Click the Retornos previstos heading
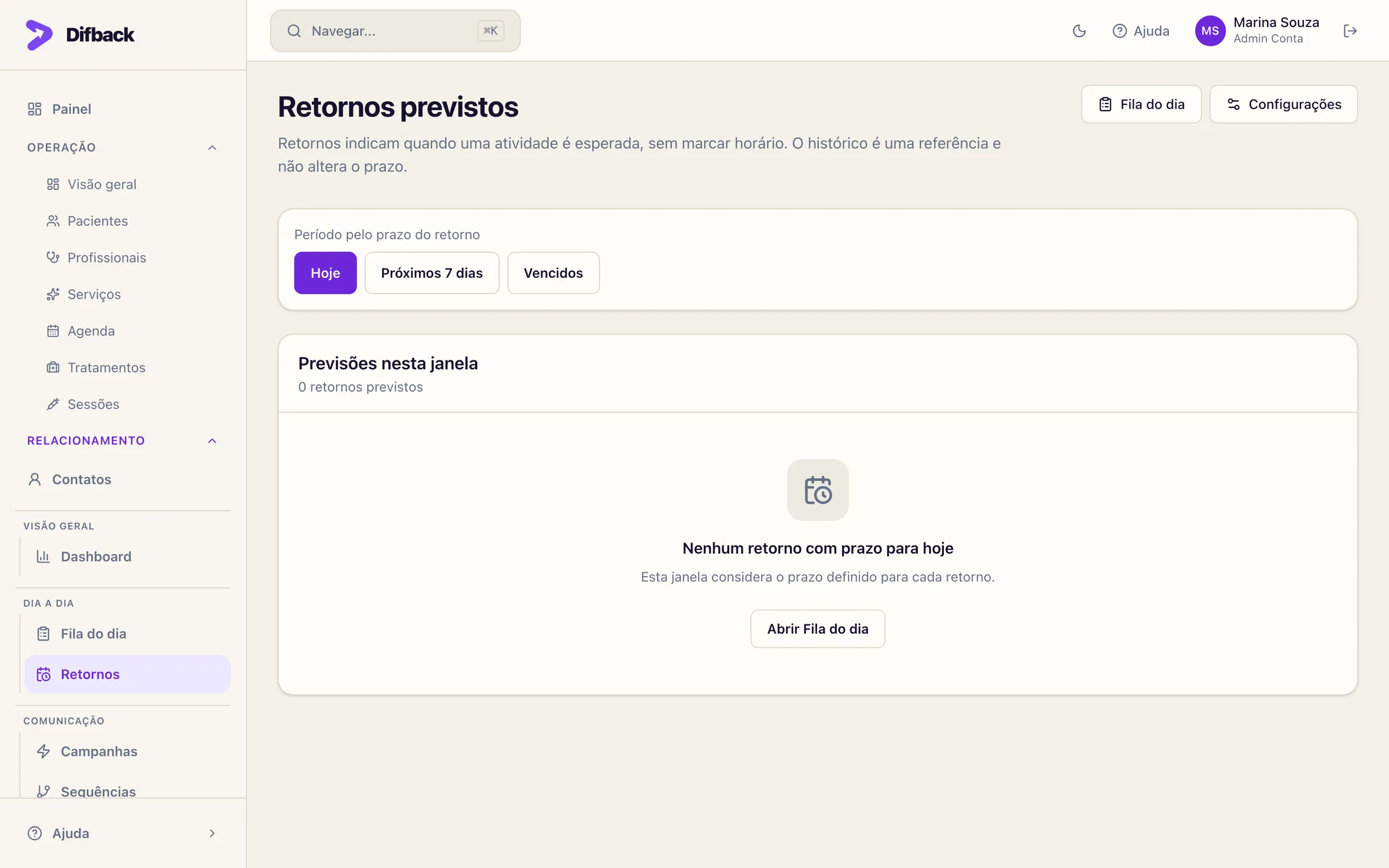Image resolution: width=1389 pixels, height=868 pixels. click(x=398, y=107)
